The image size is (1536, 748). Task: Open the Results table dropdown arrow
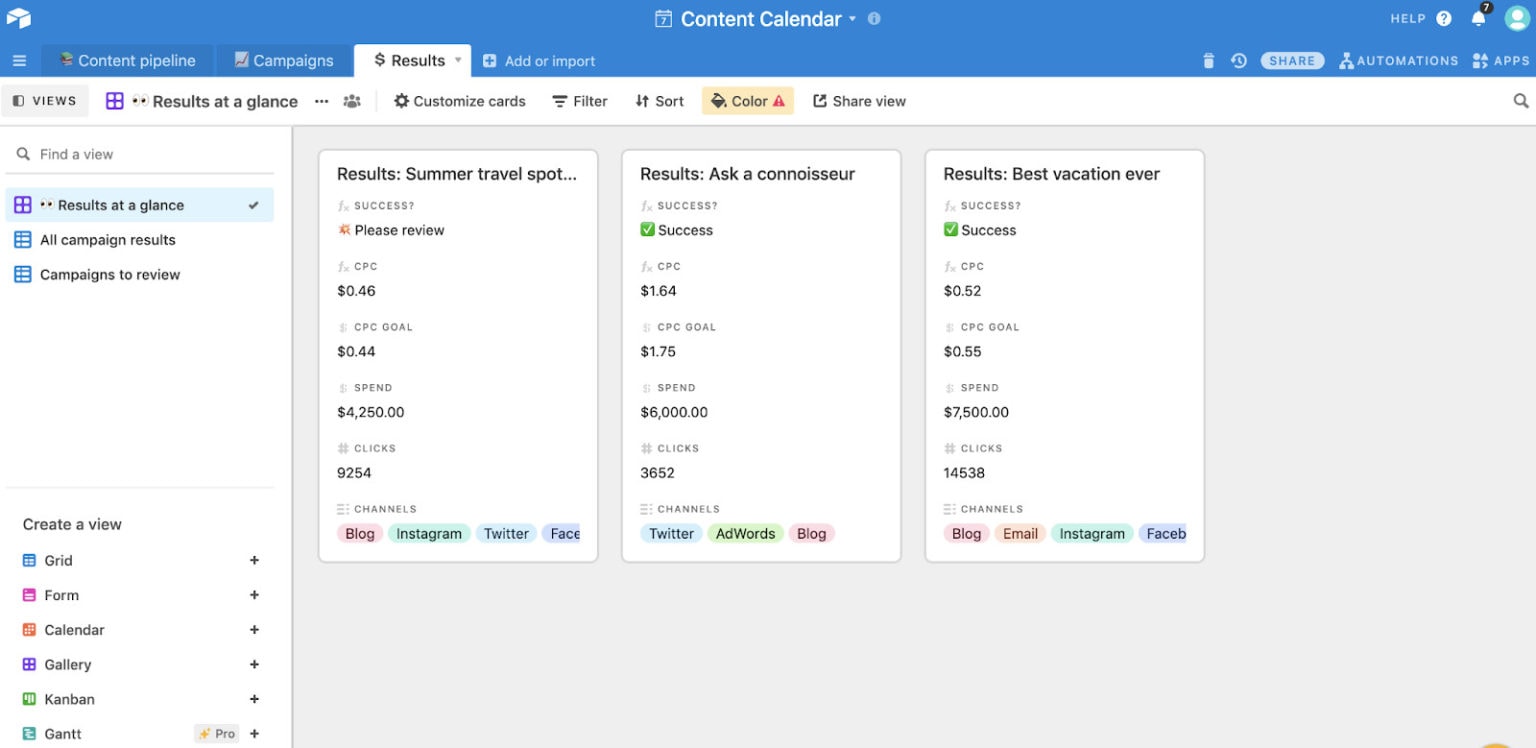pyautogui.click(x=458, y=60)
